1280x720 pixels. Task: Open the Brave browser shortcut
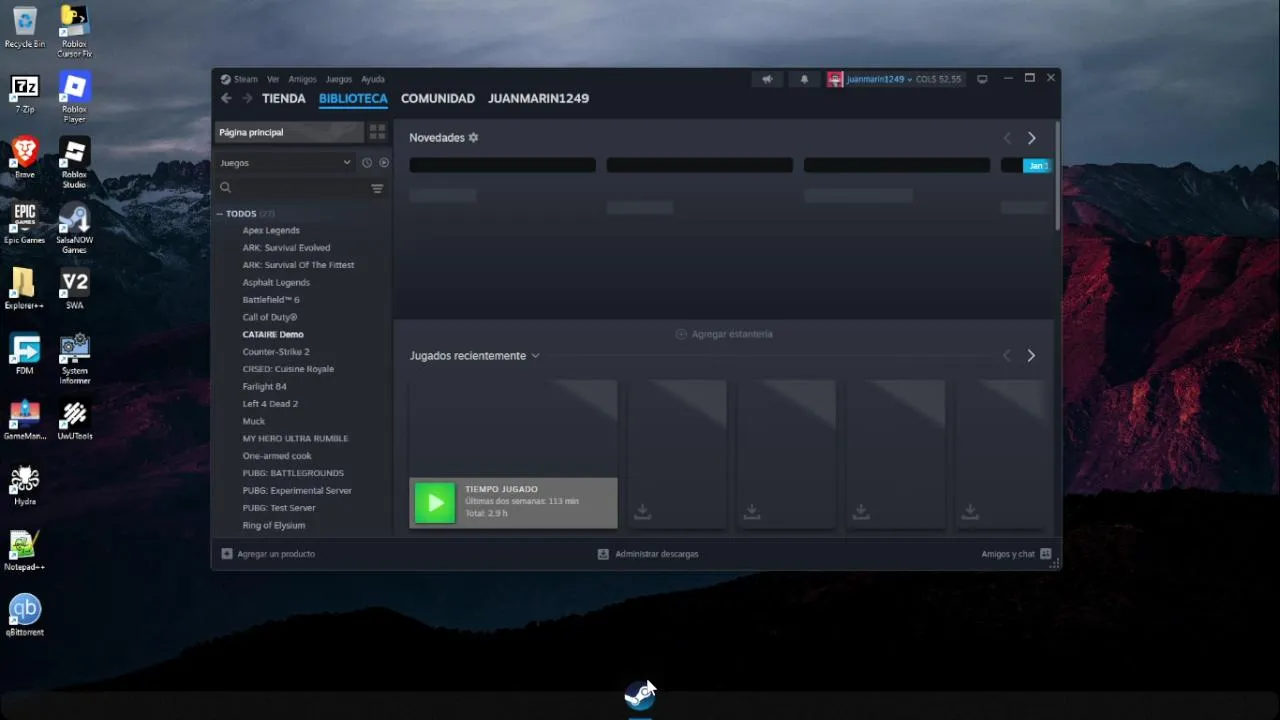[24, 158]
